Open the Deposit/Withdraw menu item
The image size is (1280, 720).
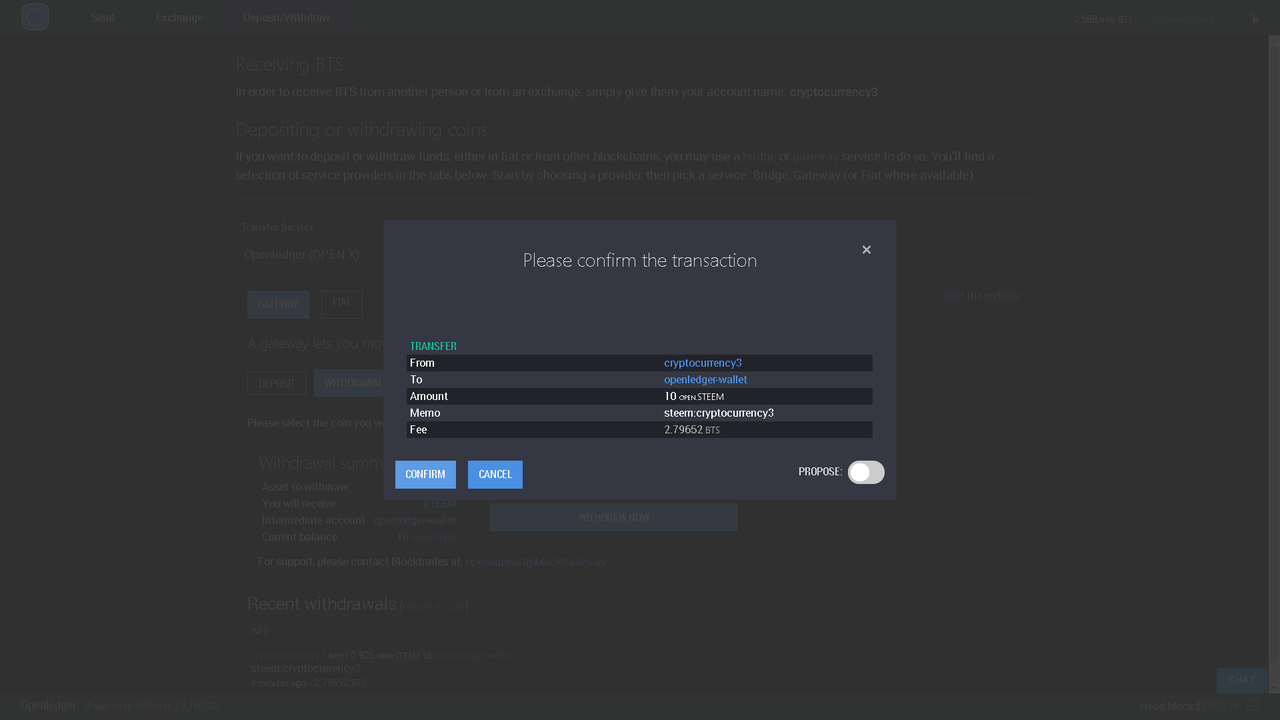pyautogui.click(x=286, y=18)
